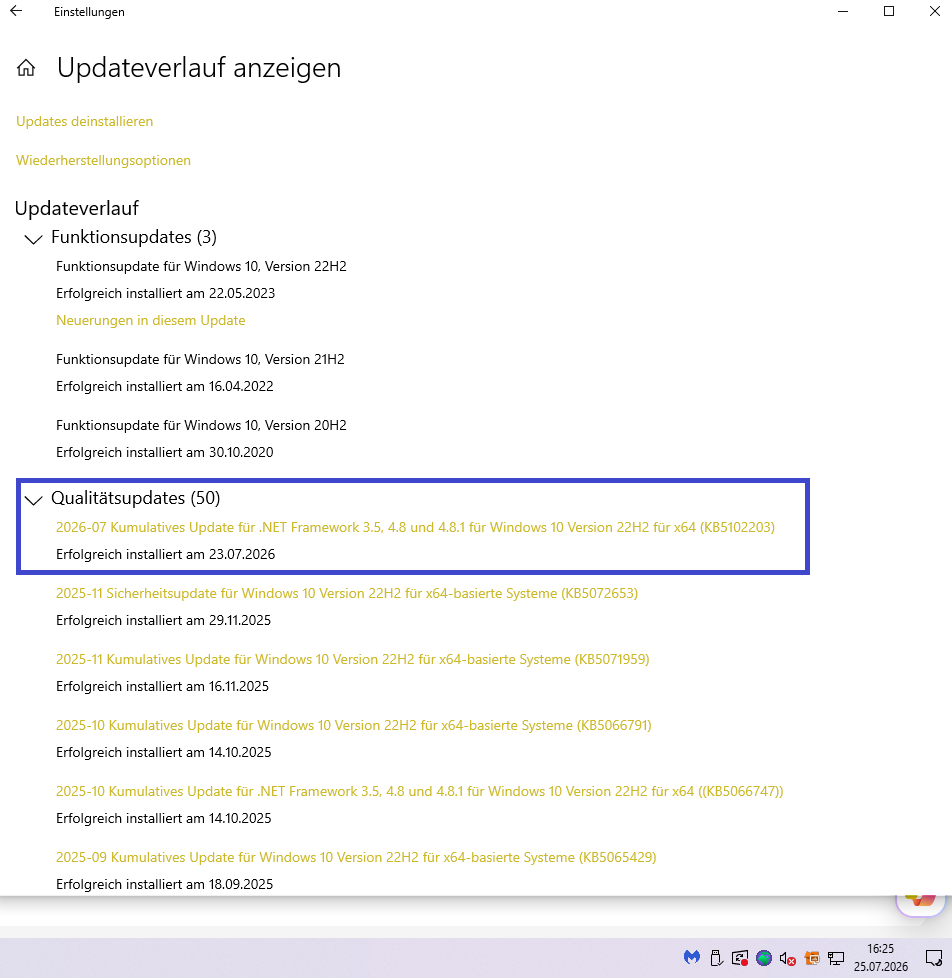952x978 pixels.
Task: Open Malwarebytes from the system tray
Action: (x=692, y=957)
